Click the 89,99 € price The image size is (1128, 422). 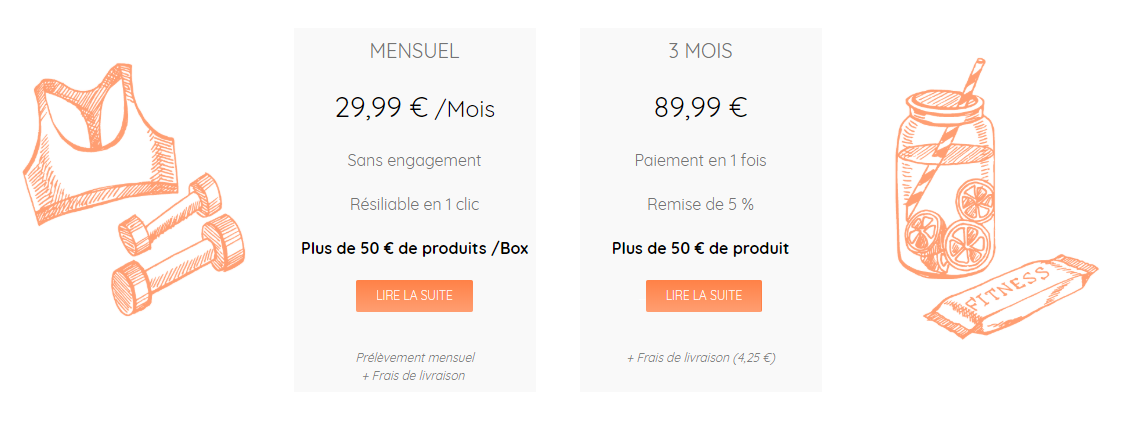[701, 108]
